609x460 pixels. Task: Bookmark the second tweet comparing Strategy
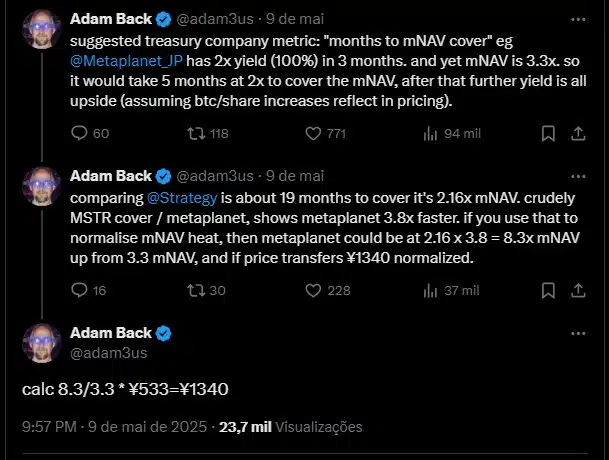tap(548, 291)
